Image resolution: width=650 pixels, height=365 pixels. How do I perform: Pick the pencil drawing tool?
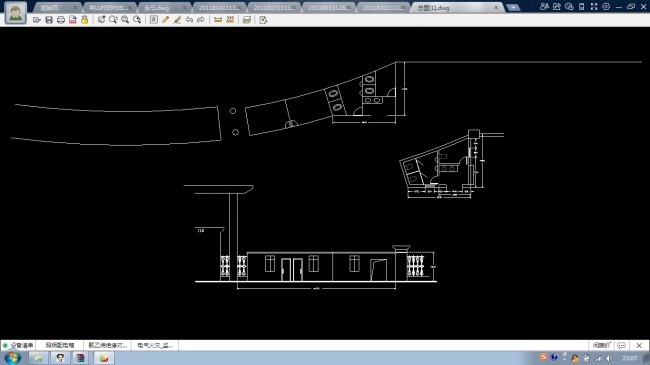click(165, 20)
